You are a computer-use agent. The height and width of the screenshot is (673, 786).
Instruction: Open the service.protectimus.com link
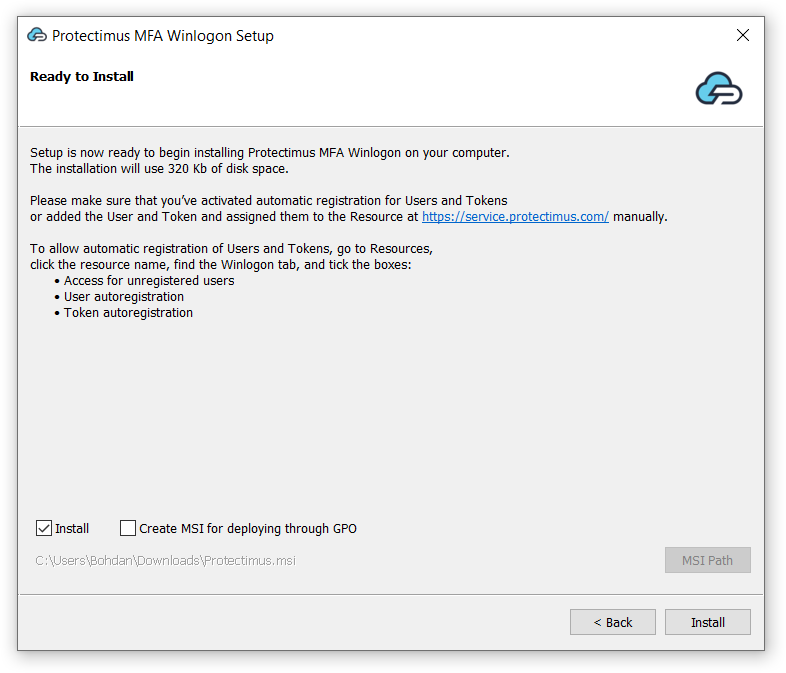[x=515, y=216]
